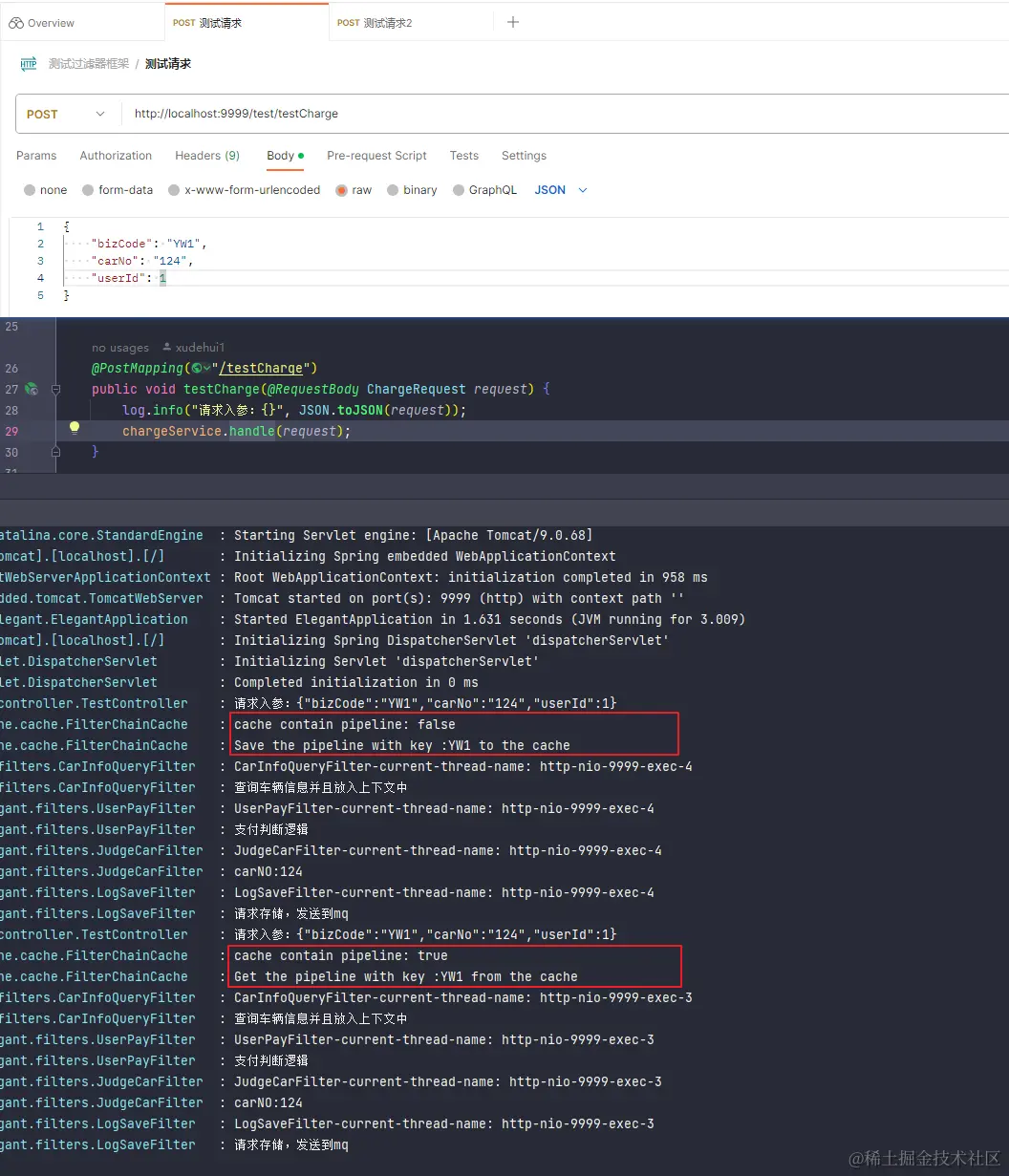Image resolution: width=1009 pixels, height=1176 pixels.
Task: Open the JSON format dropdown
Action: 561,190
